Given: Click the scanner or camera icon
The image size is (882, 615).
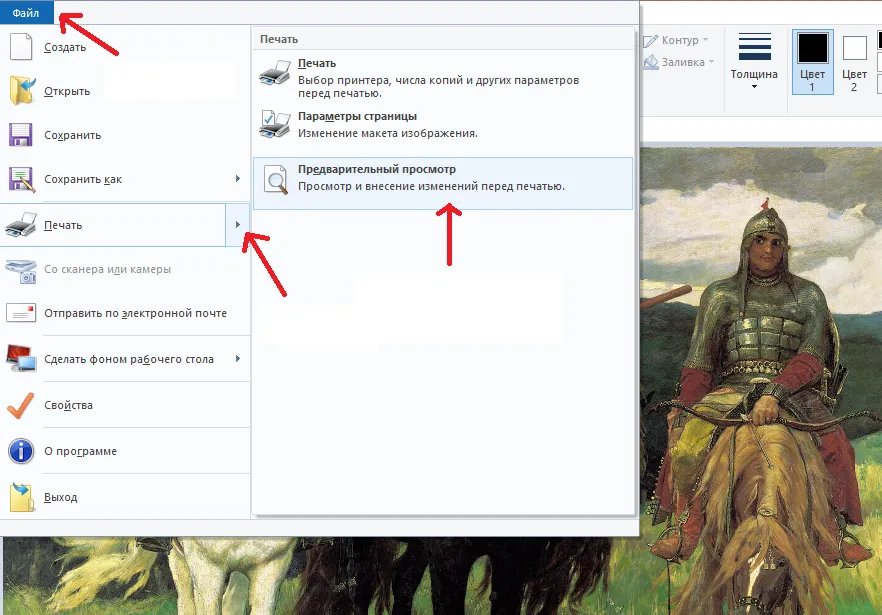Looking at the screenshot, I should click(x=21, y=271).
